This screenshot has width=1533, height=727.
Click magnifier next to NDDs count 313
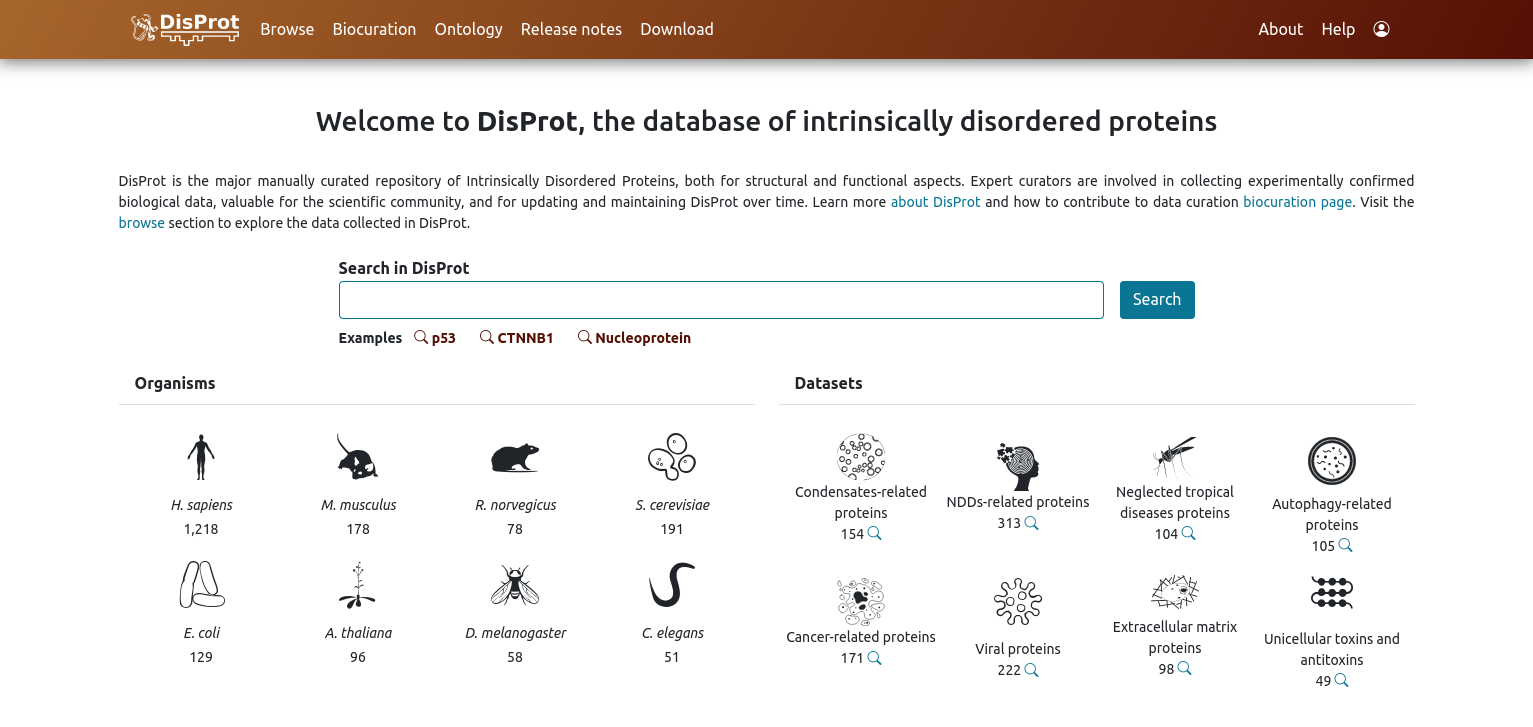(x=1032, y=522)
